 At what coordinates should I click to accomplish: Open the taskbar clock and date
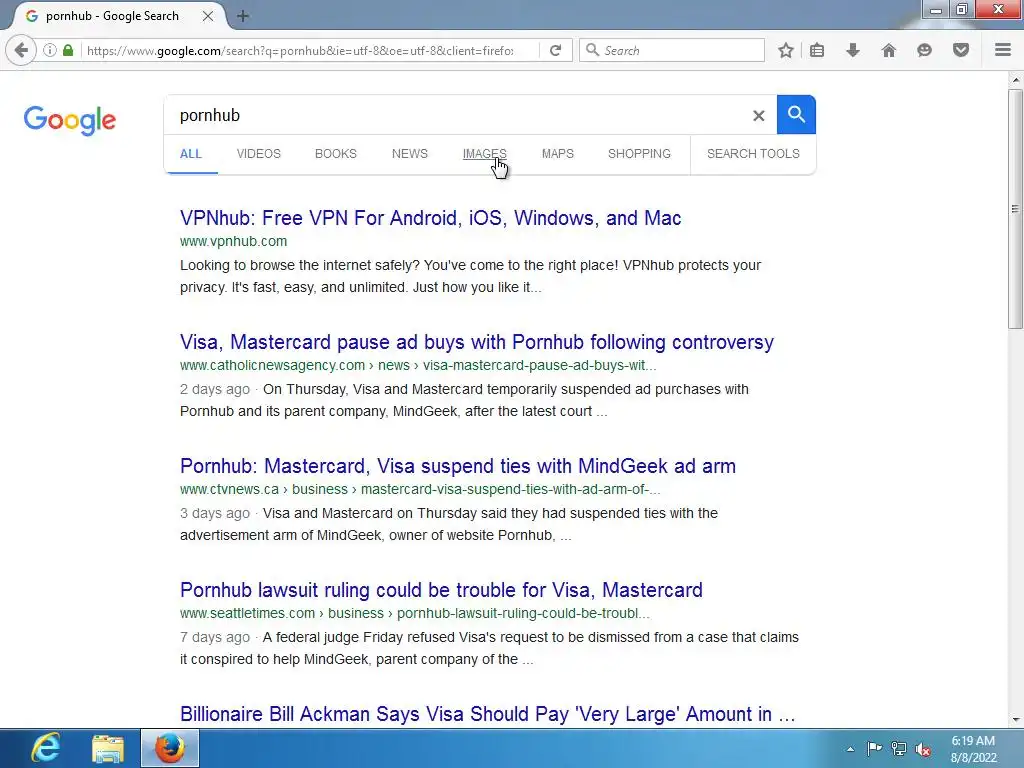[x=973, y=749]
